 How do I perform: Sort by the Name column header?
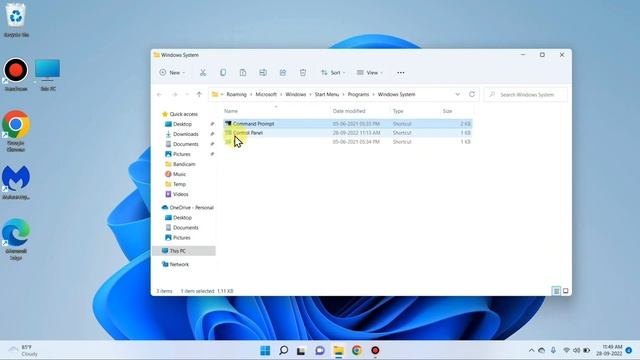pos(231,111)
